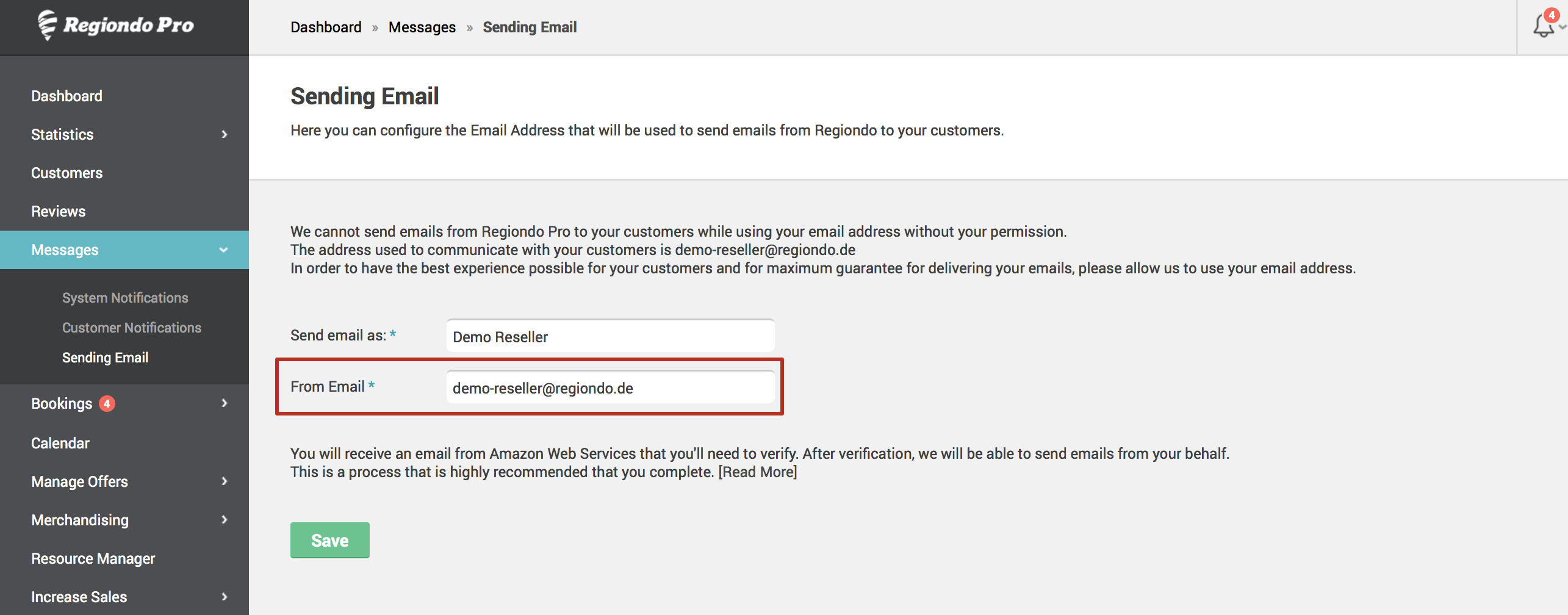Screen dimensions: 1568x615
Task: Select System Notifications submenu item
Action: point(125,298)
